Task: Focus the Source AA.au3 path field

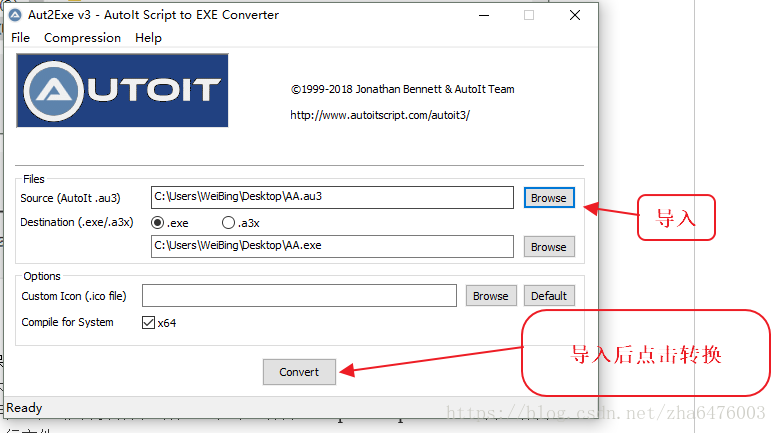Action: (332, 197)
